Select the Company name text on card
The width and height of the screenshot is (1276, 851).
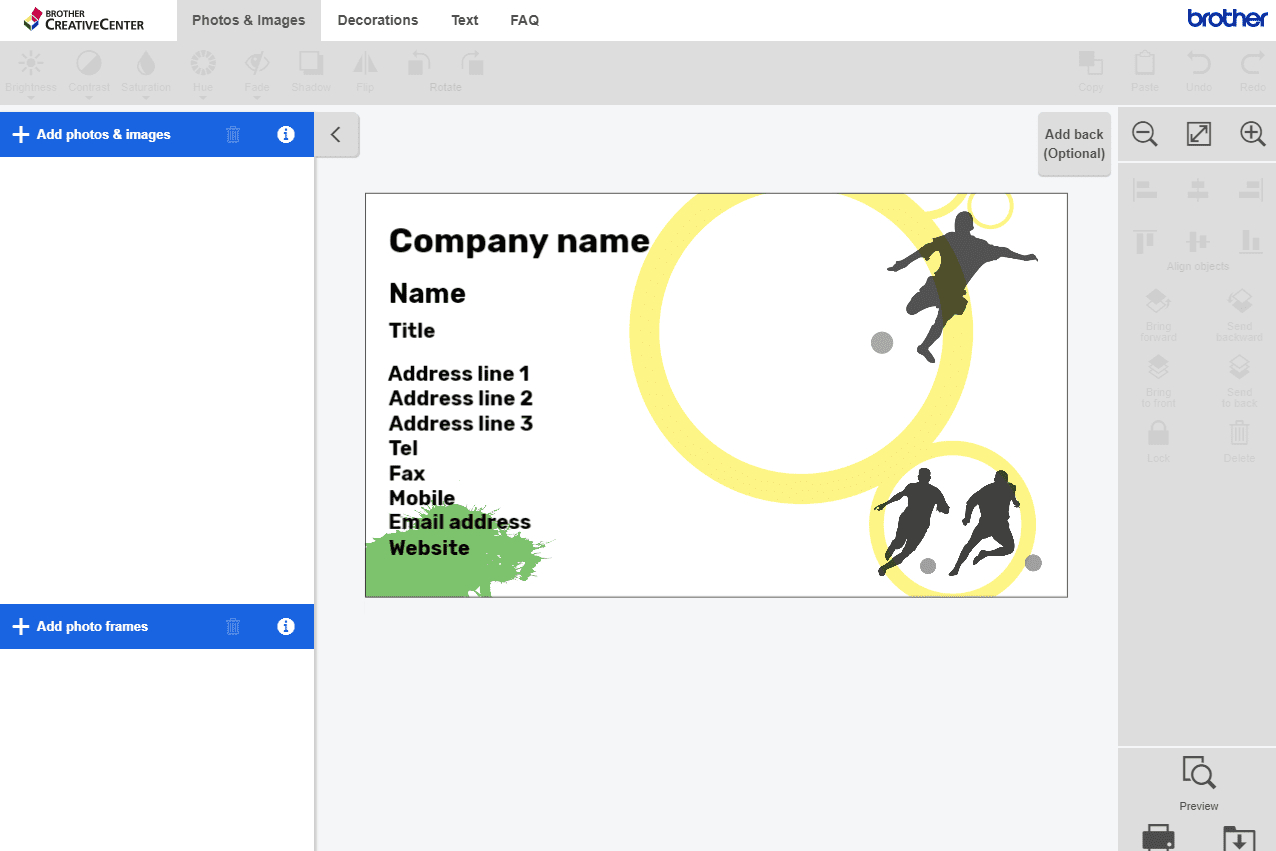coord(518,241)
